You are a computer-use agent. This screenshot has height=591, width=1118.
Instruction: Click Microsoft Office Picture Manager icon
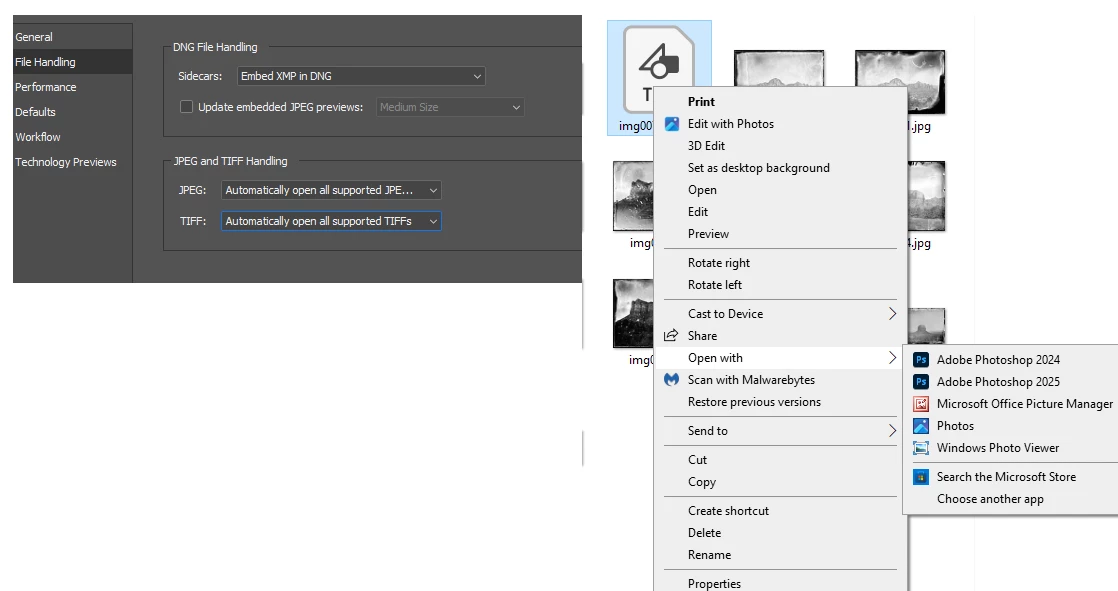(921, 404)
